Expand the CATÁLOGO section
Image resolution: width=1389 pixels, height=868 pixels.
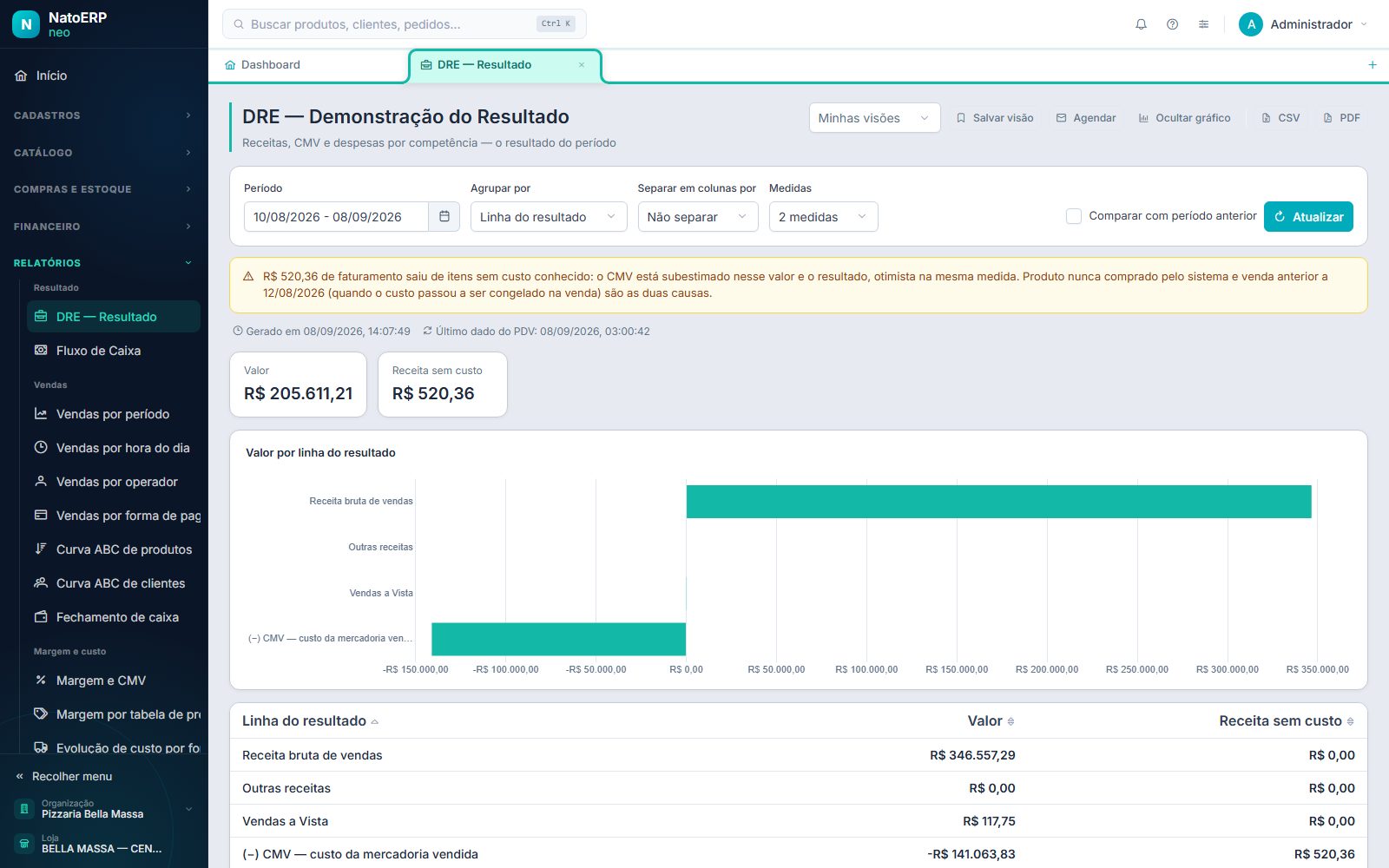click(x=104, y=153)
